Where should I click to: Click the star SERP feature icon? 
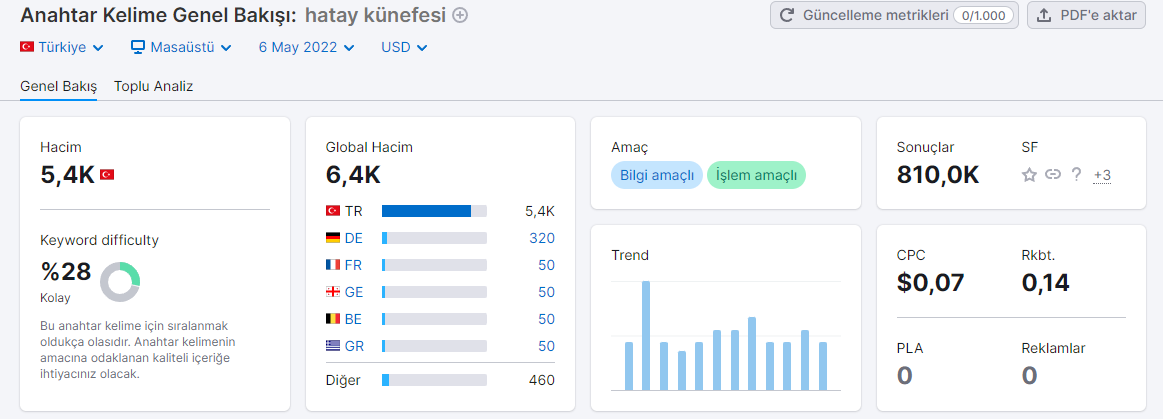(x=1029, y=175)
